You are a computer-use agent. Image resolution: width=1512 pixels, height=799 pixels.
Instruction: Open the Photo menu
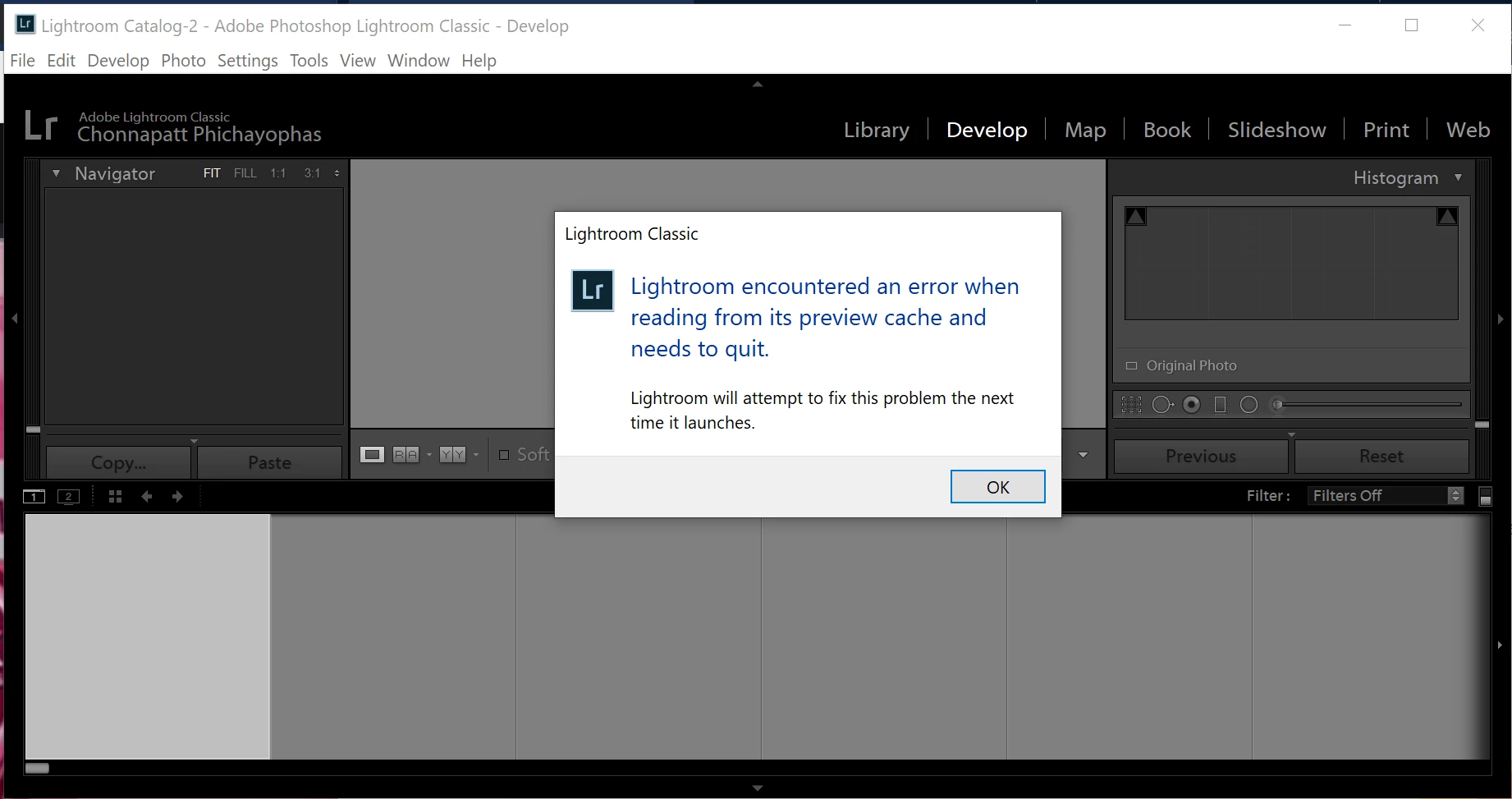click(x=183, y=61)
